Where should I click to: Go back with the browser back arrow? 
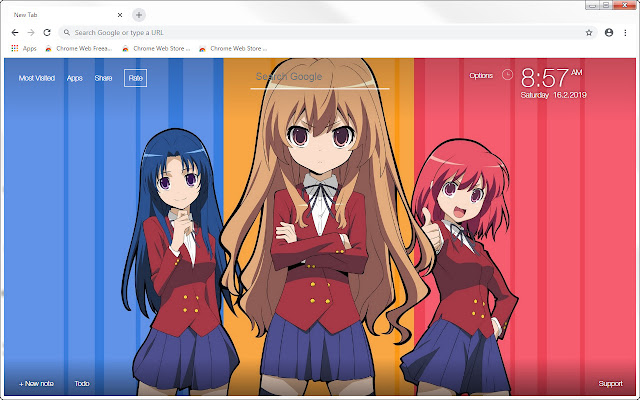(15, 32)
